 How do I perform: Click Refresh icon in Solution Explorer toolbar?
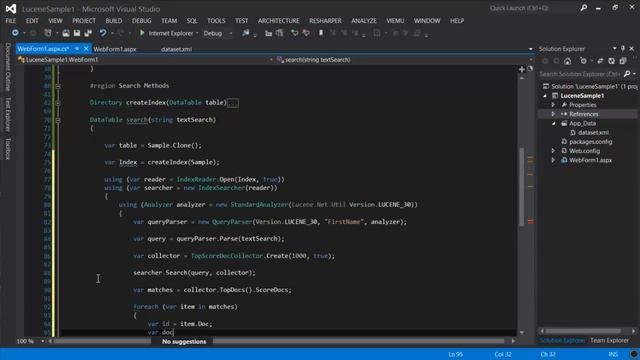pos(611,61)
